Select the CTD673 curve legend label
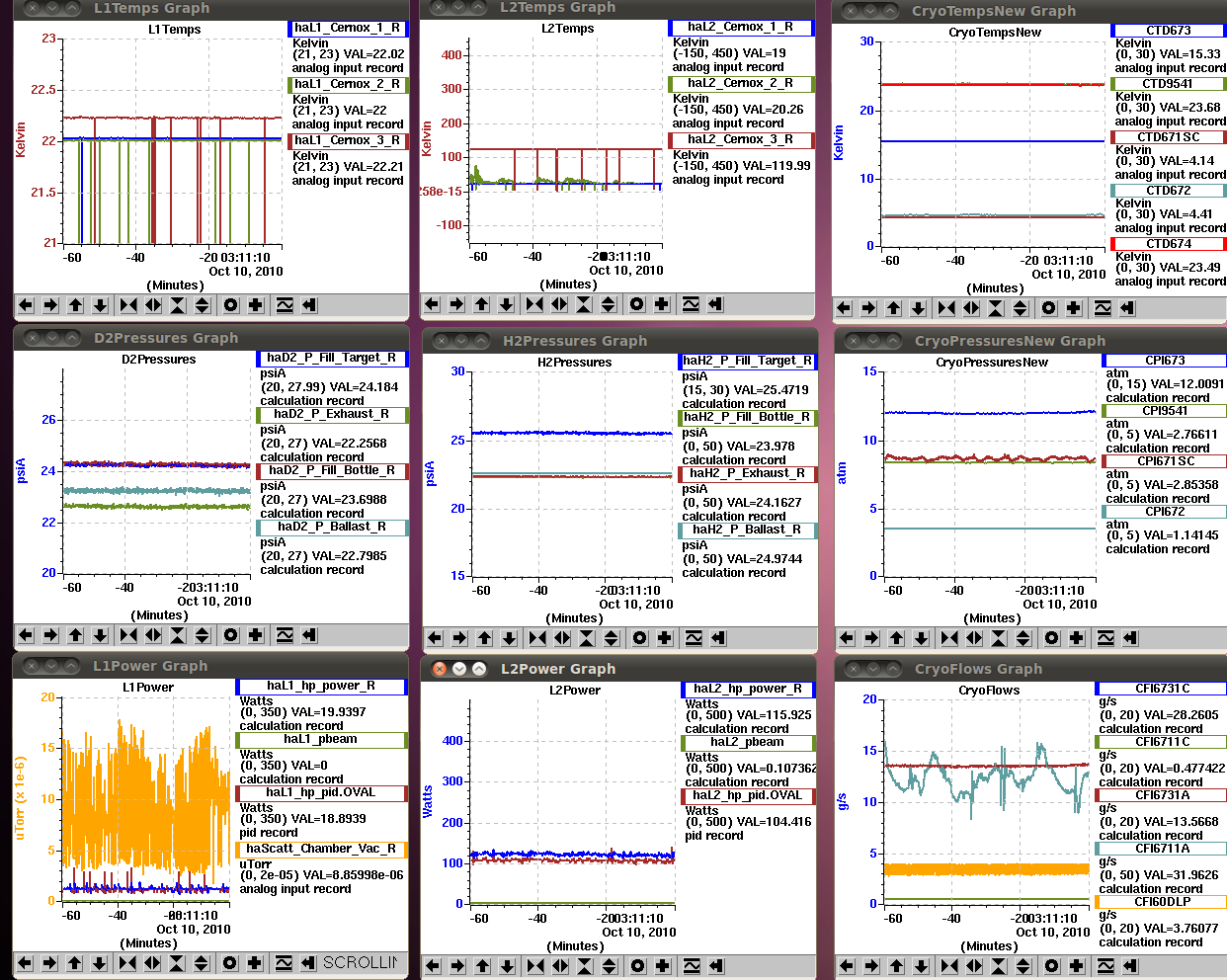The width and height of the screenshot is (1227, 980). 1169,31
